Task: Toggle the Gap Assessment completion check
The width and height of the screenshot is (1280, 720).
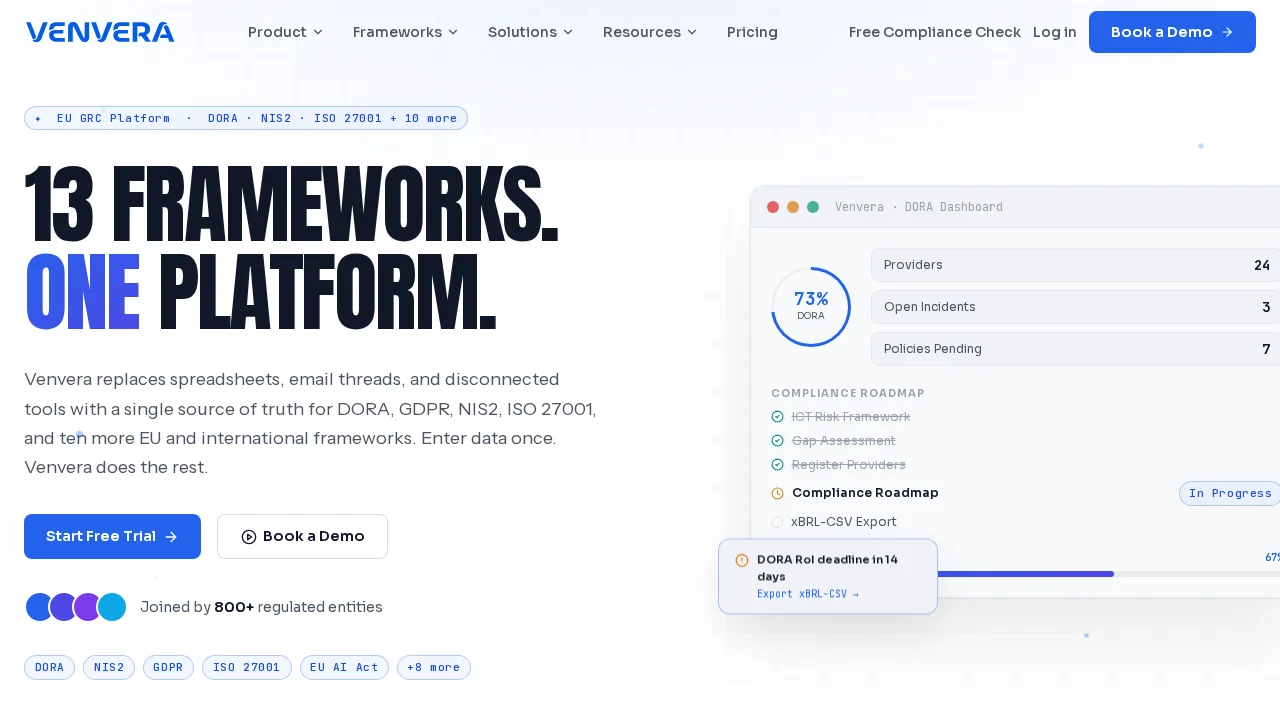Action: coord(777,441)
